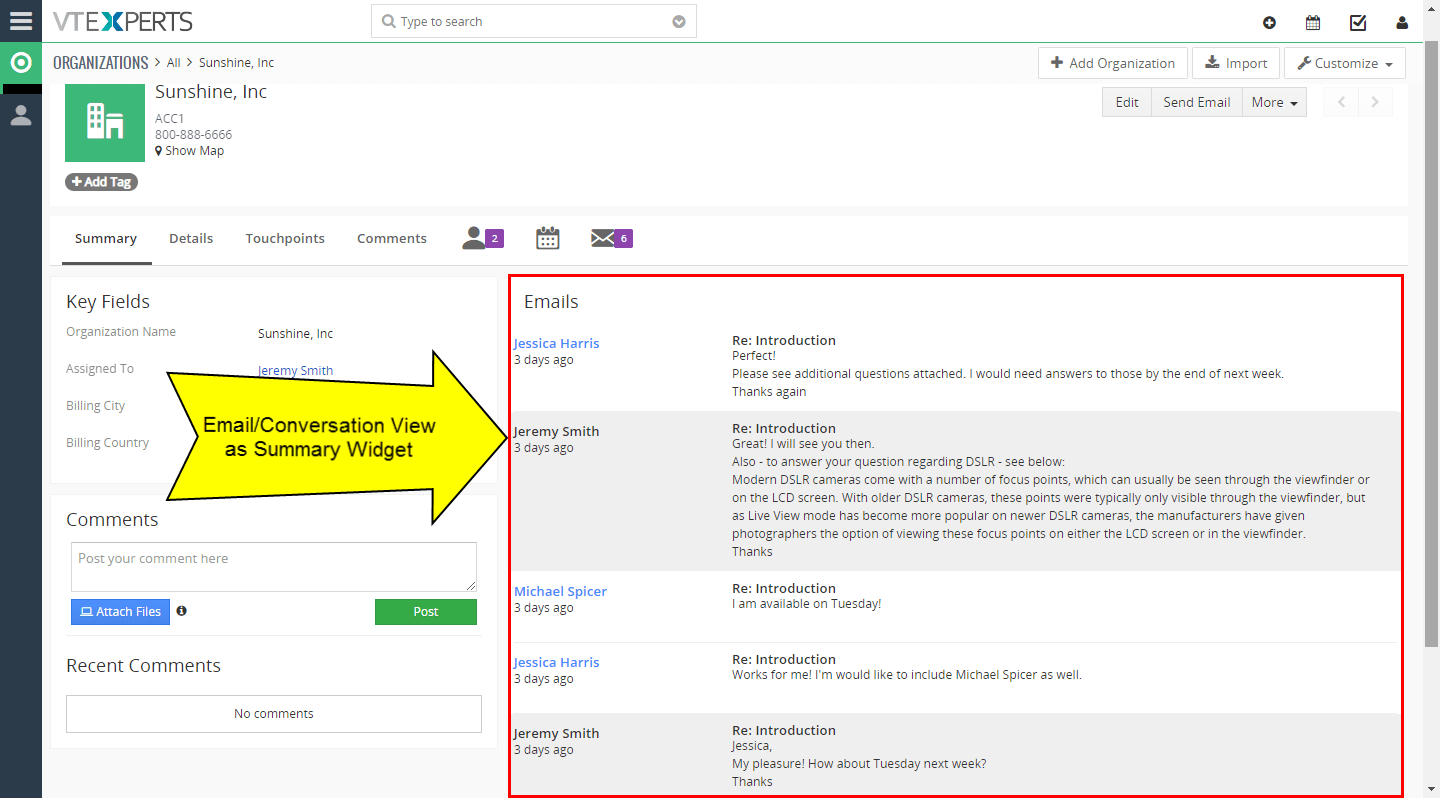Click the hamburger menu icon top left
1440x798 pixels.
coord(20,20)
